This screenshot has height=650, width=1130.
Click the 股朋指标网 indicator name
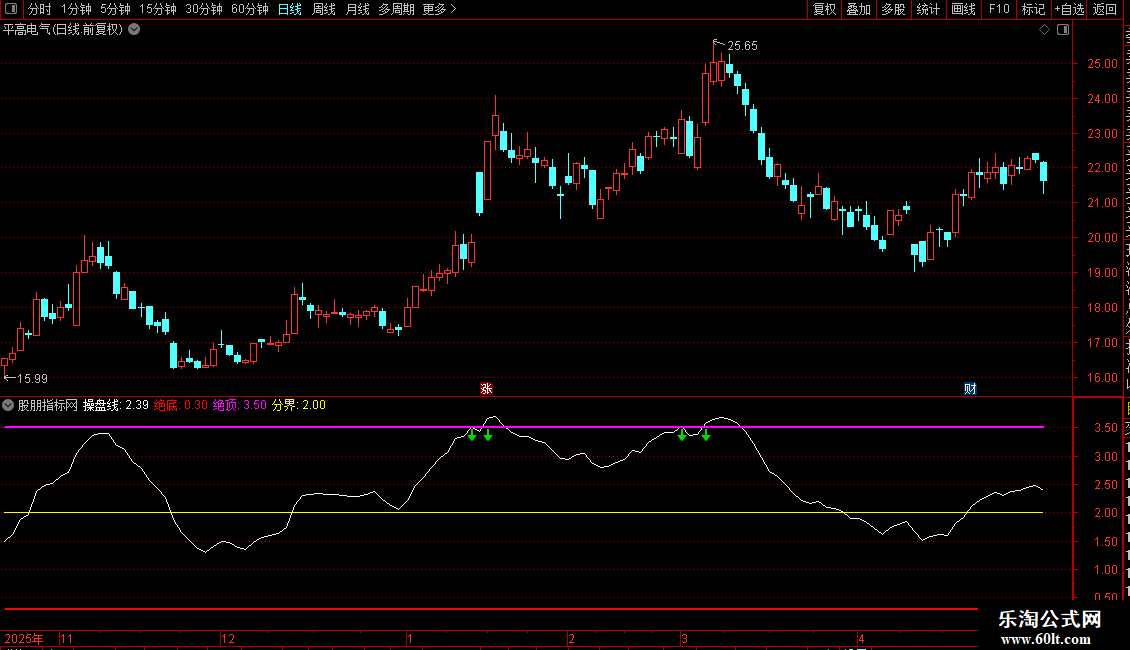48,405
